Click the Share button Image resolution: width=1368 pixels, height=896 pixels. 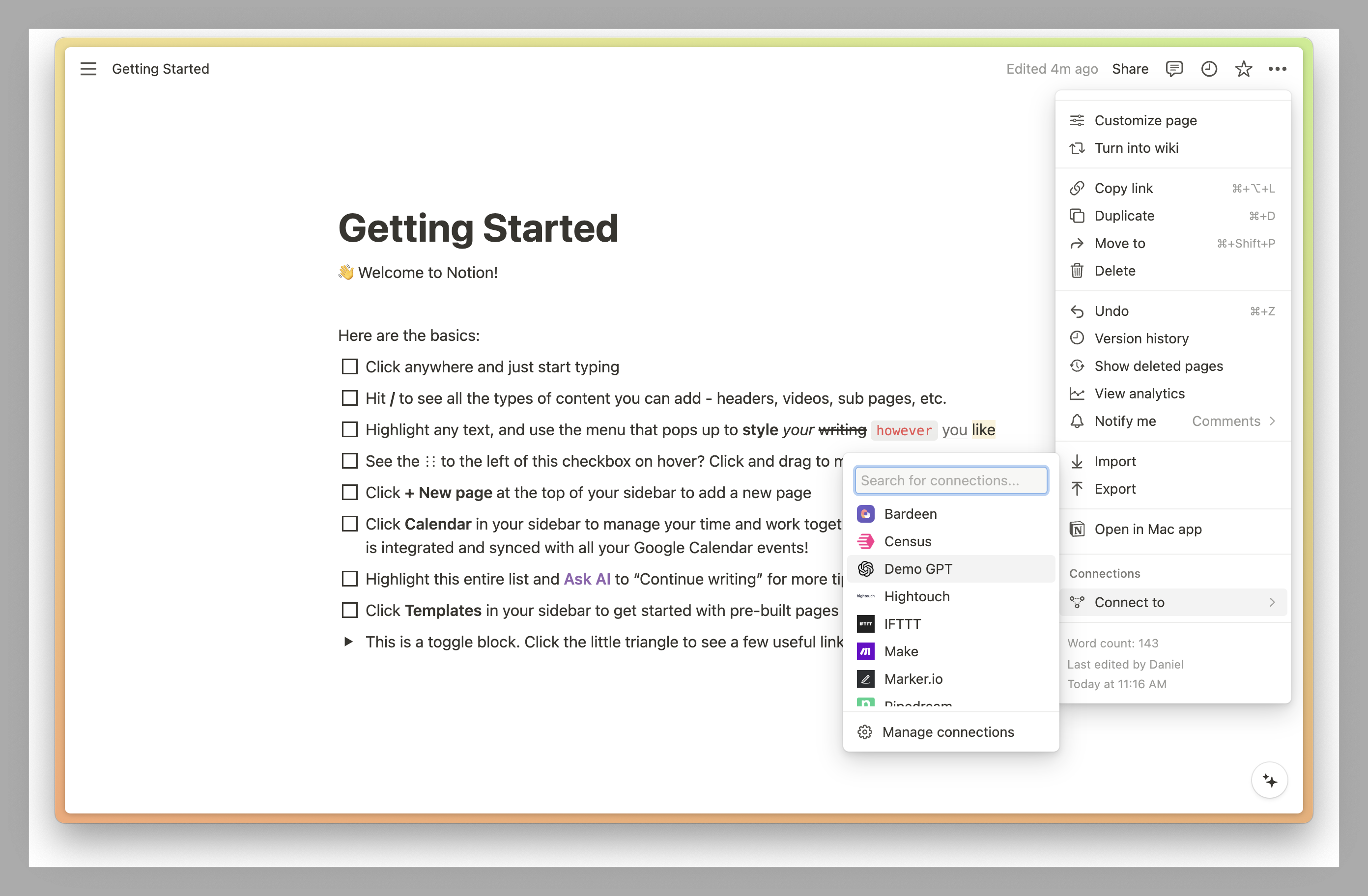tap(1130, 69)
